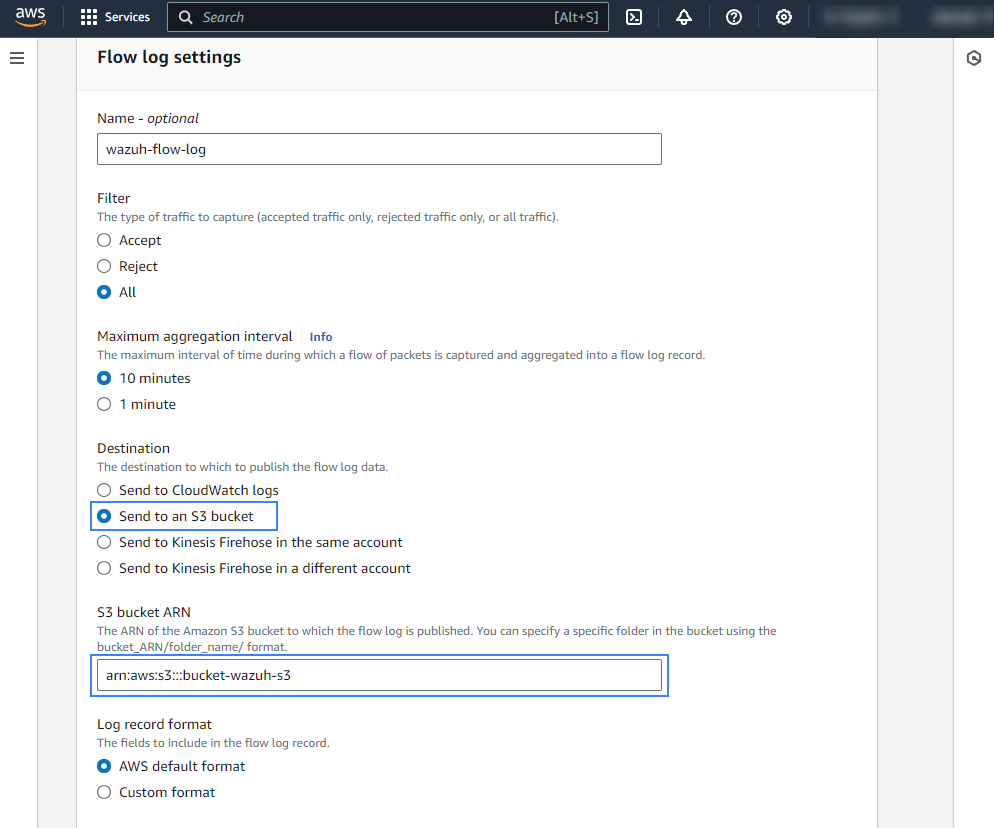
Task: Select Kinesis Firehose in a different account
Action: tap(104, 568)
